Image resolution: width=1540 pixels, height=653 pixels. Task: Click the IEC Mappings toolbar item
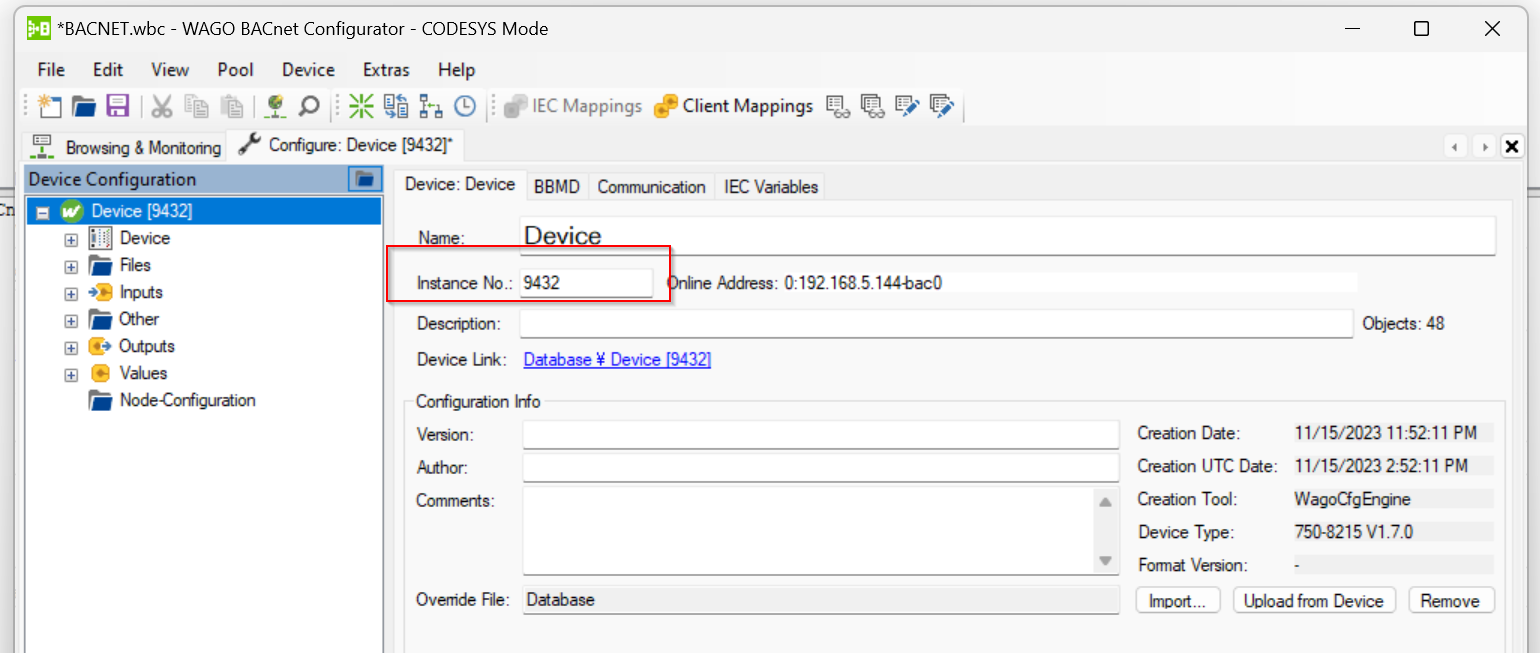[x=573, y=105]
